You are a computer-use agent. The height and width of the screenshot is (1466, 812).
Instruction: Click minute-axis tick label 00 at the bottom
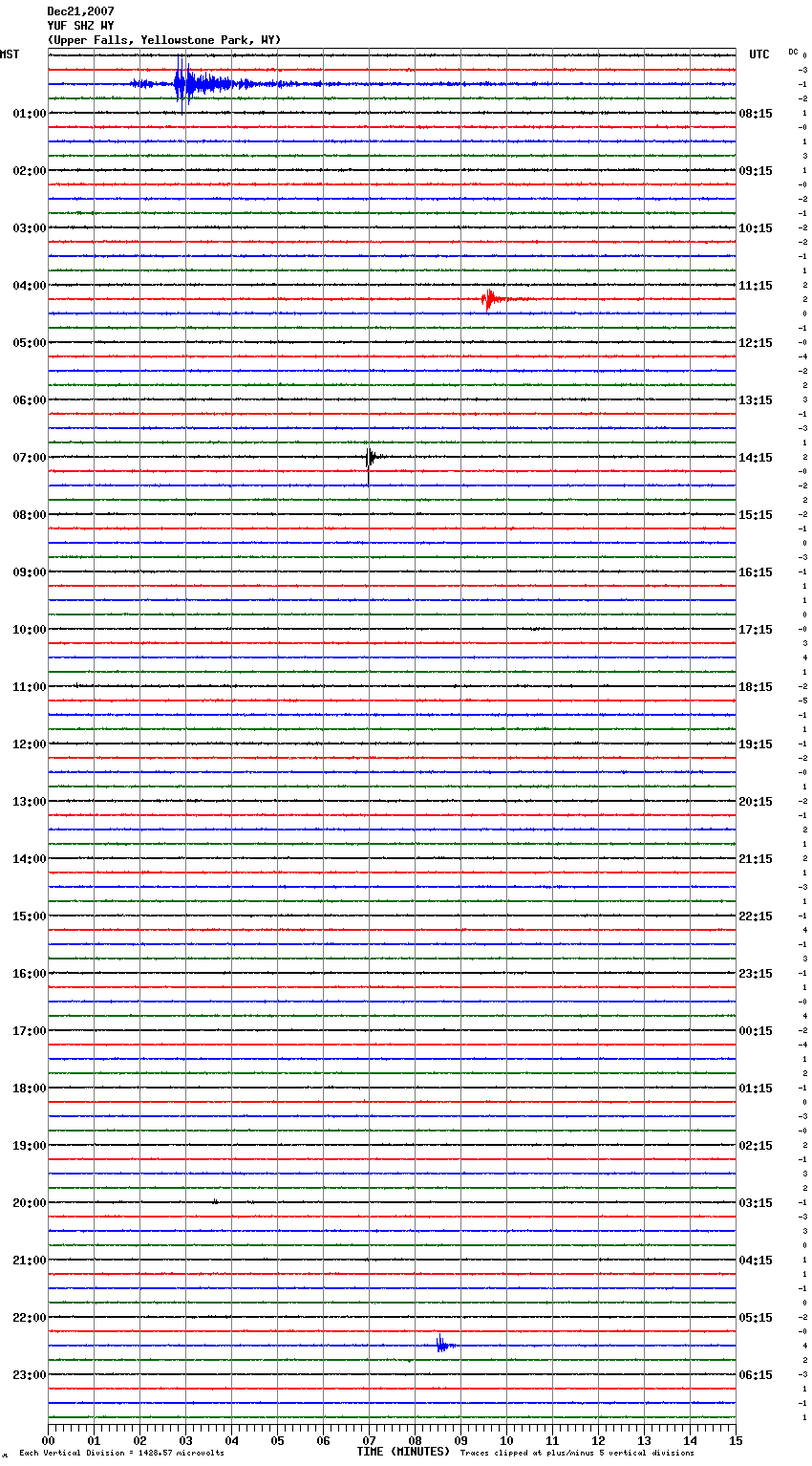48,1440
